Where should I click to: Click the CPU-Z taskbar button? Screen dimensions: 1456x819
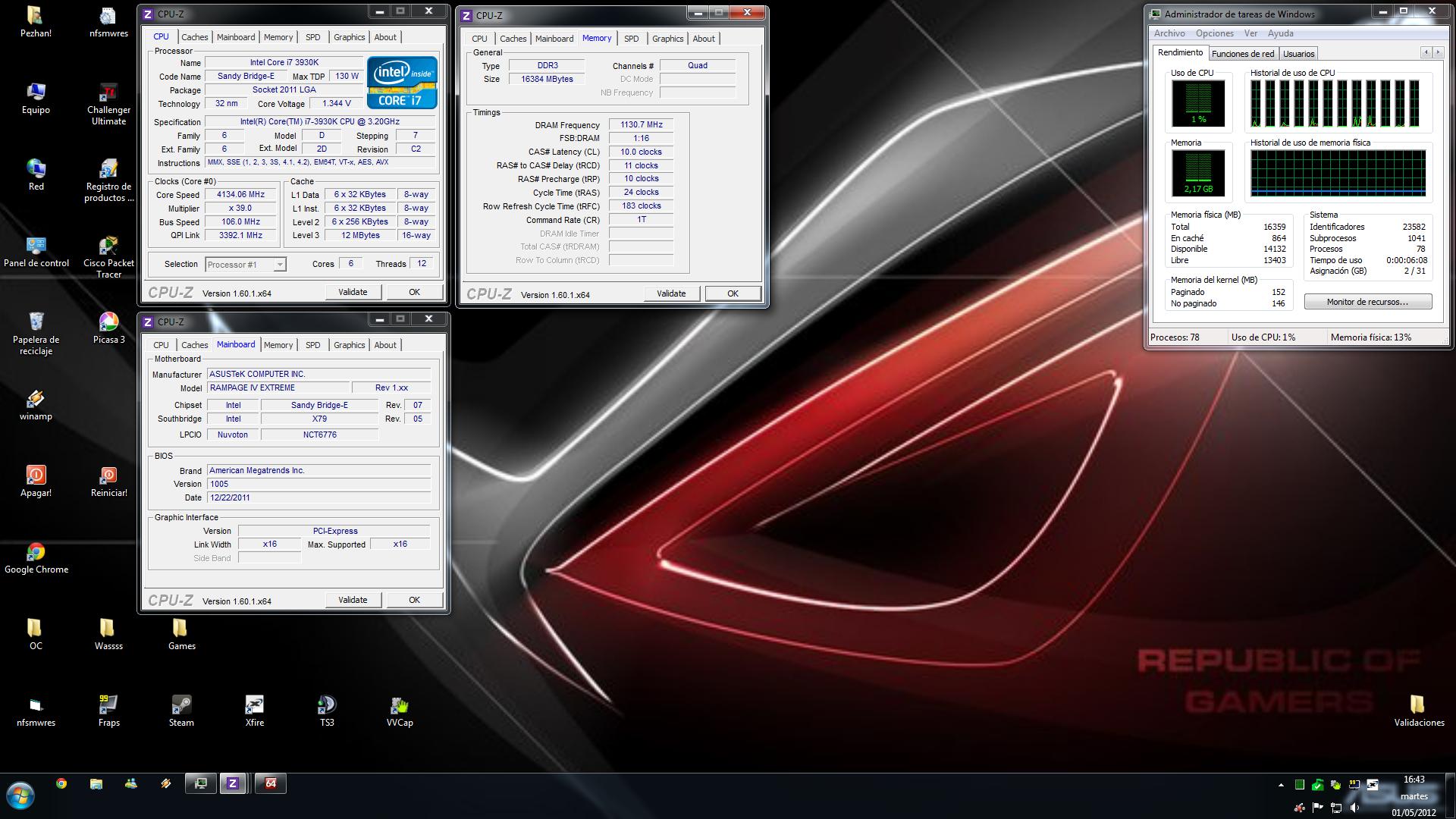[x=232, y=783]
